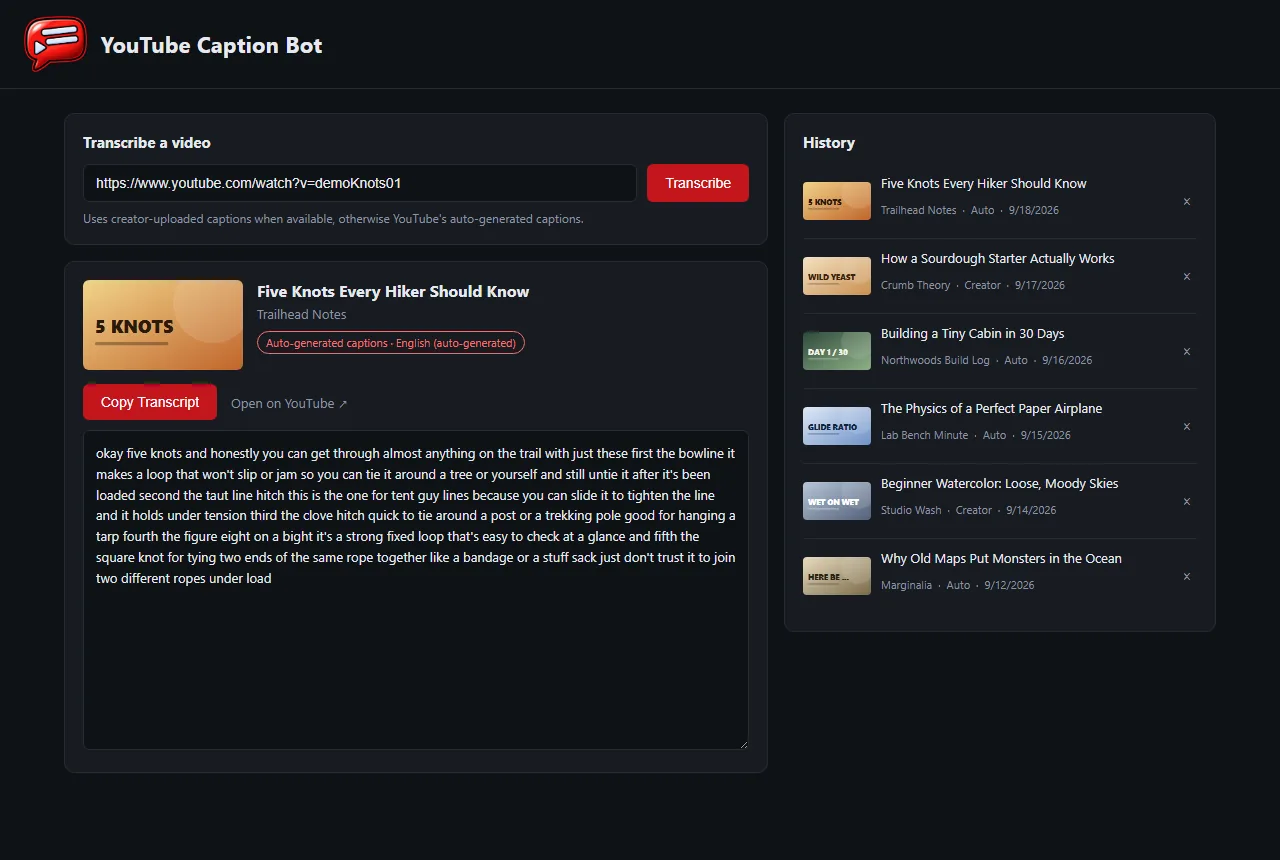1280x860 pixels.
Task: Open DAY 1 / 30 thumbnail in History
Action: click(x=837, y=351)
